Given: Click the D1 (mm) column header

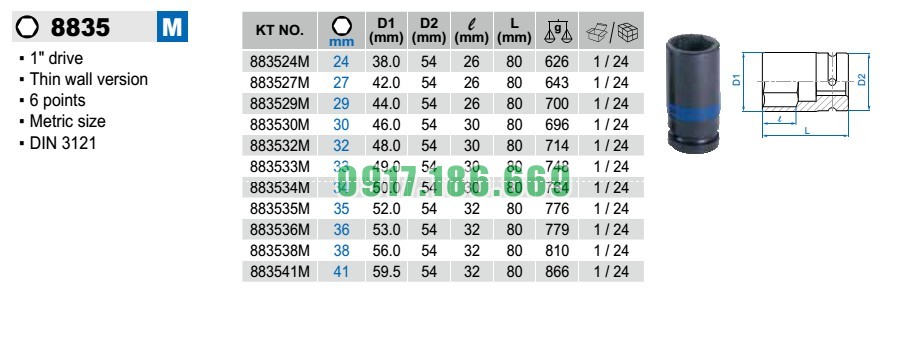Looking at the screenshot, I should pos(386,31).
